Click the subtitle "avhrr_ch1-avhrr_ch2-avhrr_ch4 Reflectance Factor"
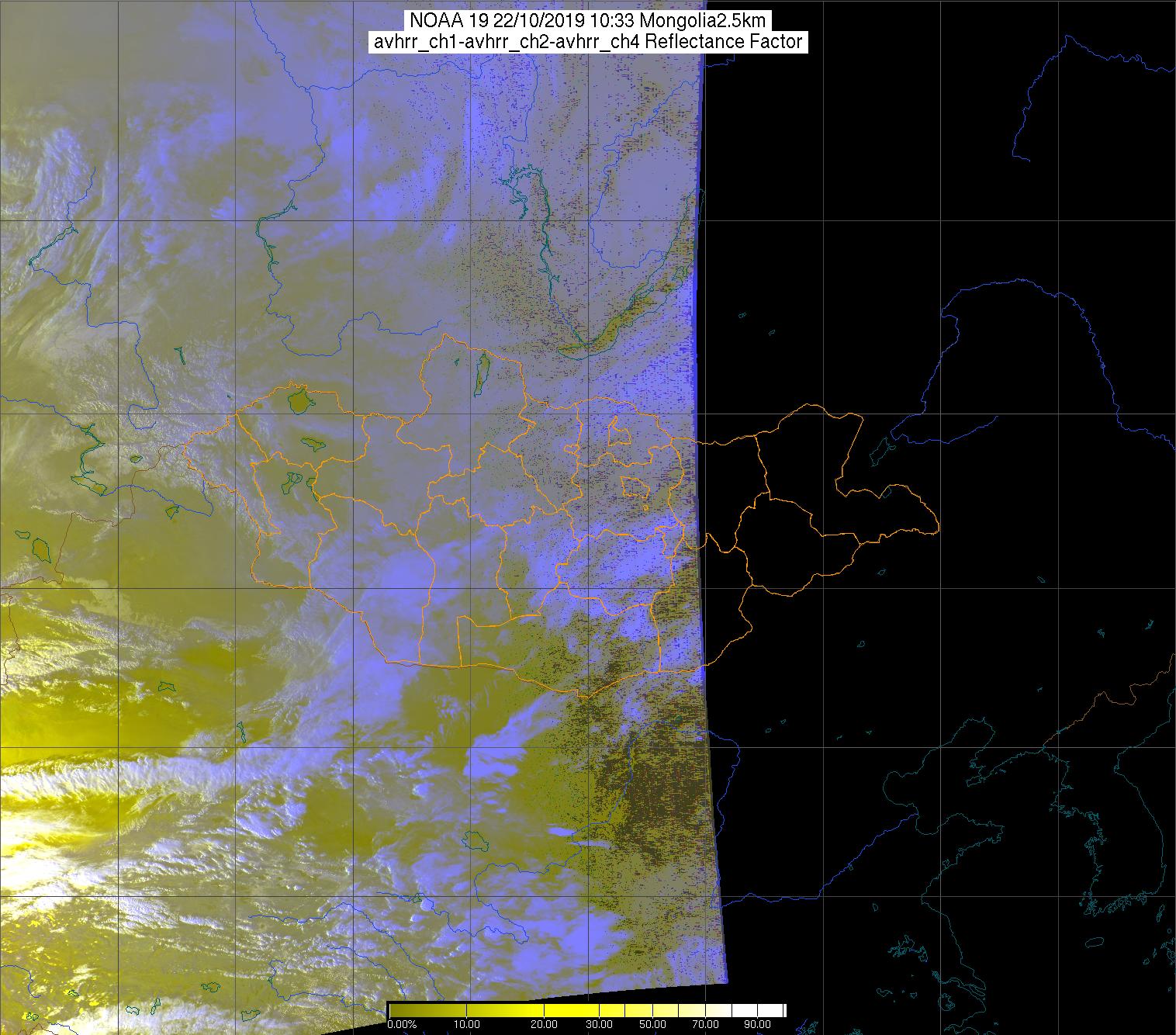Screen dimensions: 1176x1035 click(x=588, y=42)
